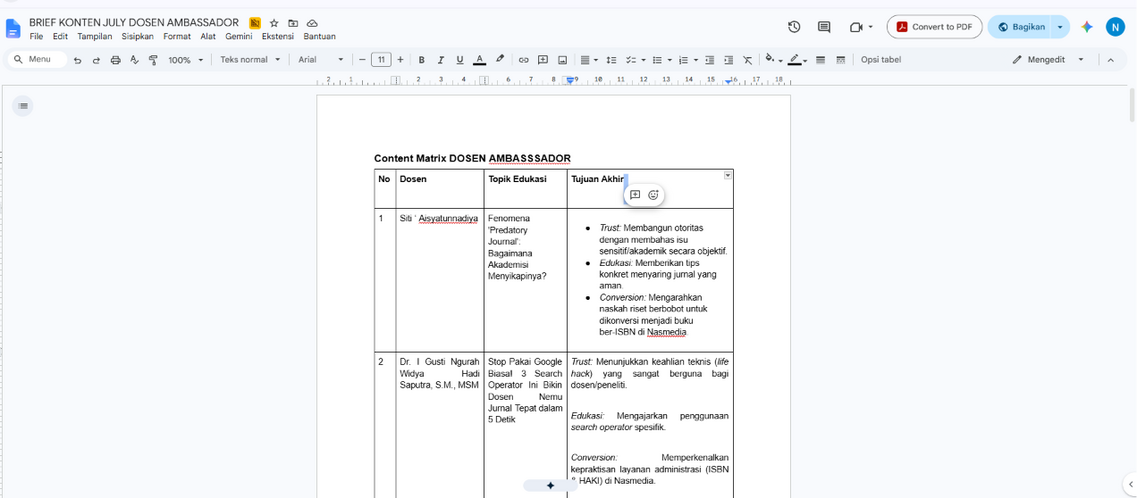
Task: Open the File menu
Action: 36,36
